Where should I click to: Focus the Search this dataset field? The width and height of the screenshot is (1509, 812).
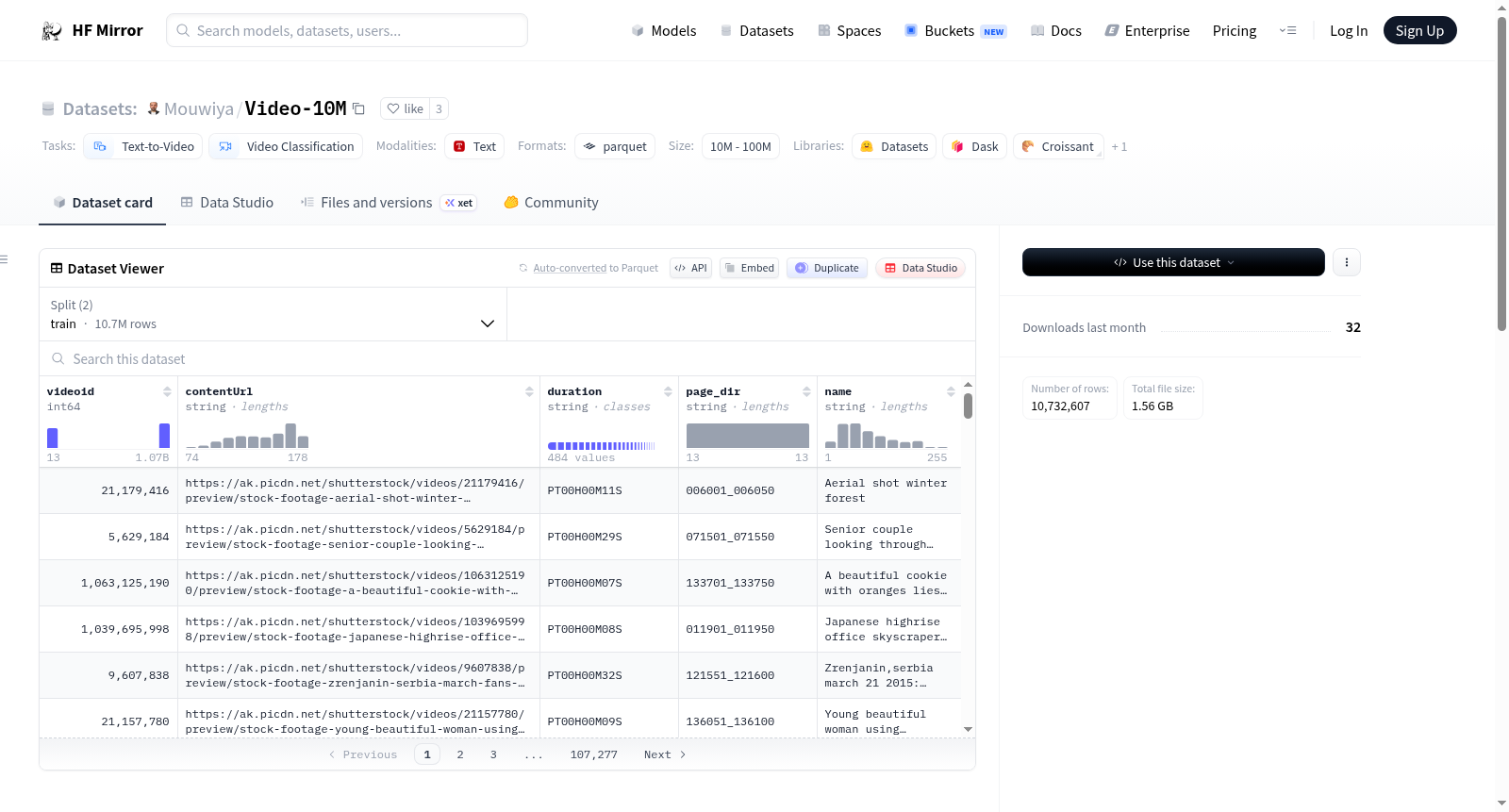(x=507, y=359)
